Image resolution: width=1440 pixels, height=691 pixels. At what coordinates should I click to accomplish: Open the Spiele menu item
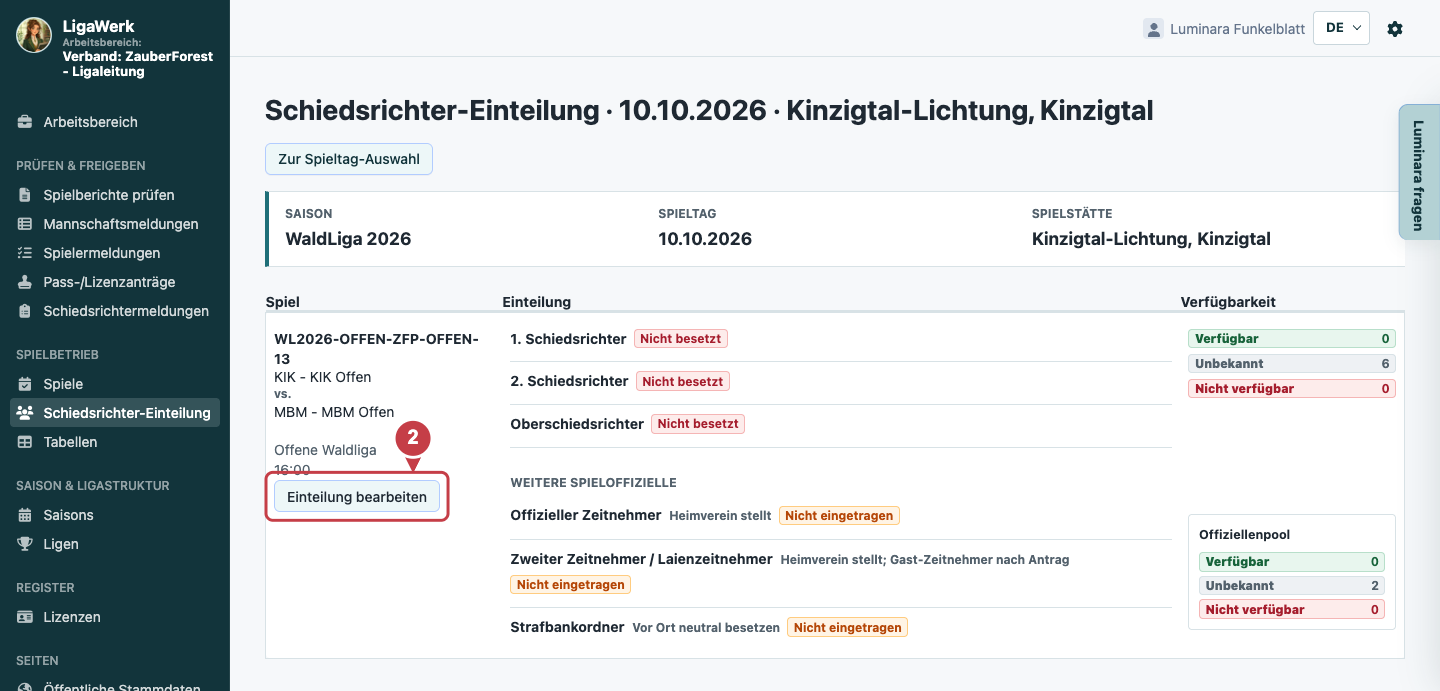click(115, 384)
